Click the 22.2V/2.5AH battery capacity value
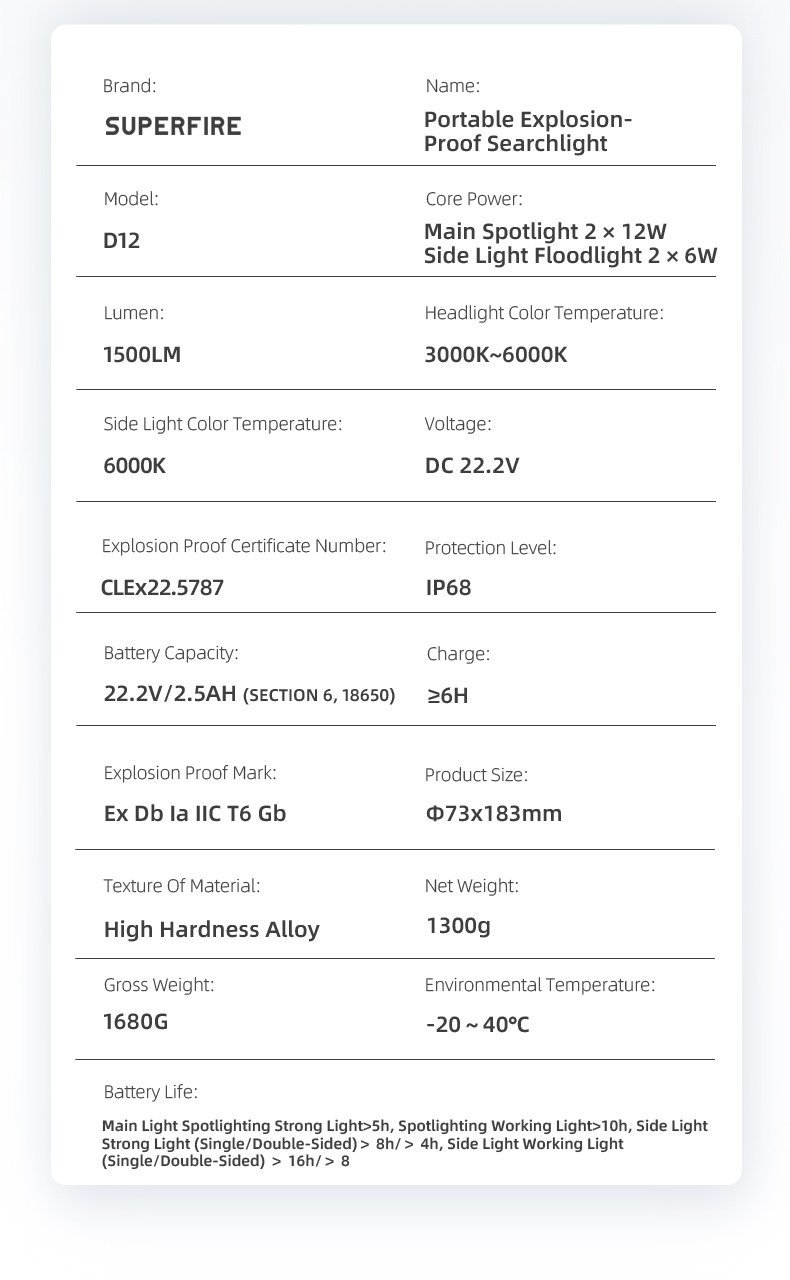790x1280 pixels. click(x=172, y=693)
